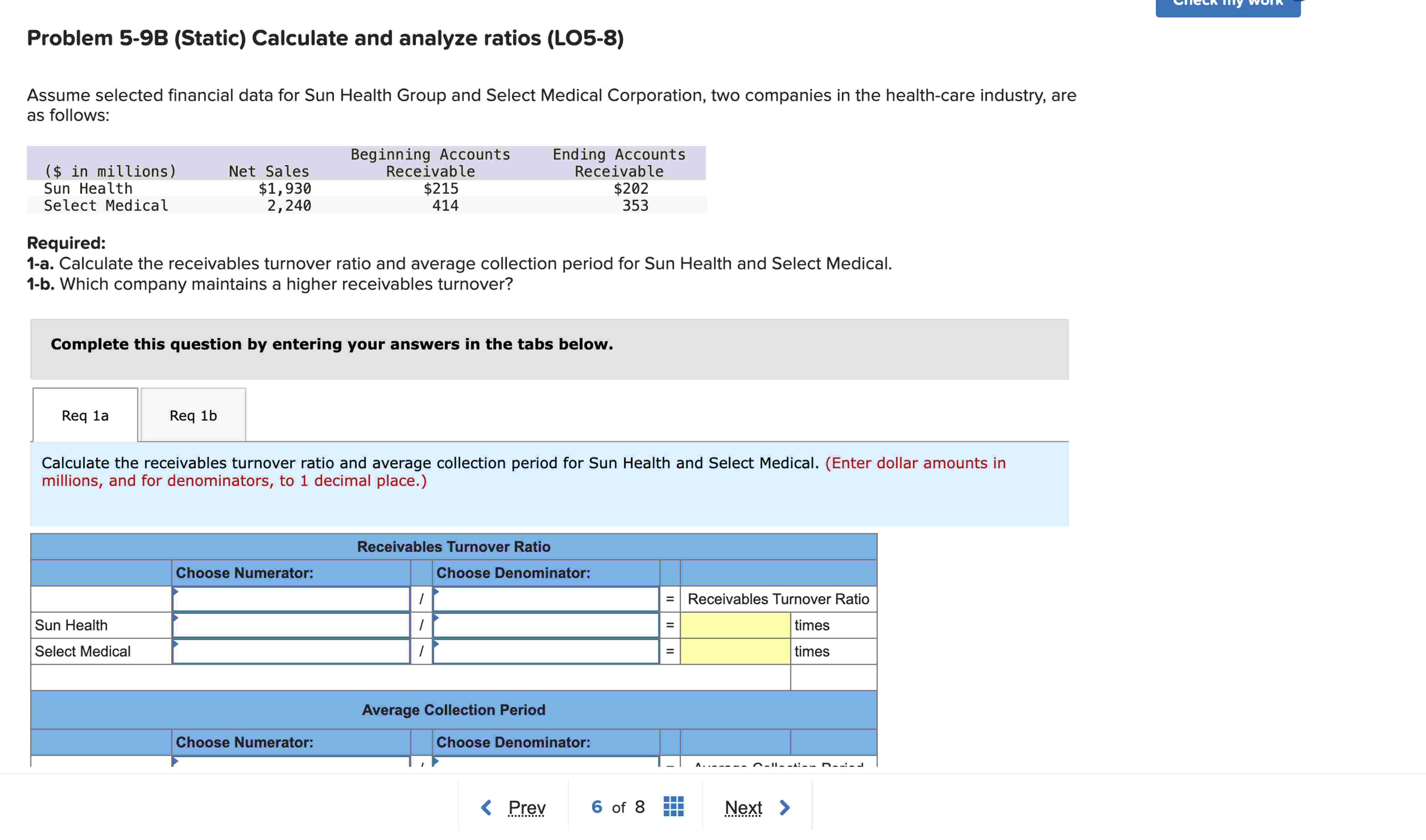The height and width of the screenshot is (840, 1426).
Task: Go to the Next question
Action: coord(743,807)
